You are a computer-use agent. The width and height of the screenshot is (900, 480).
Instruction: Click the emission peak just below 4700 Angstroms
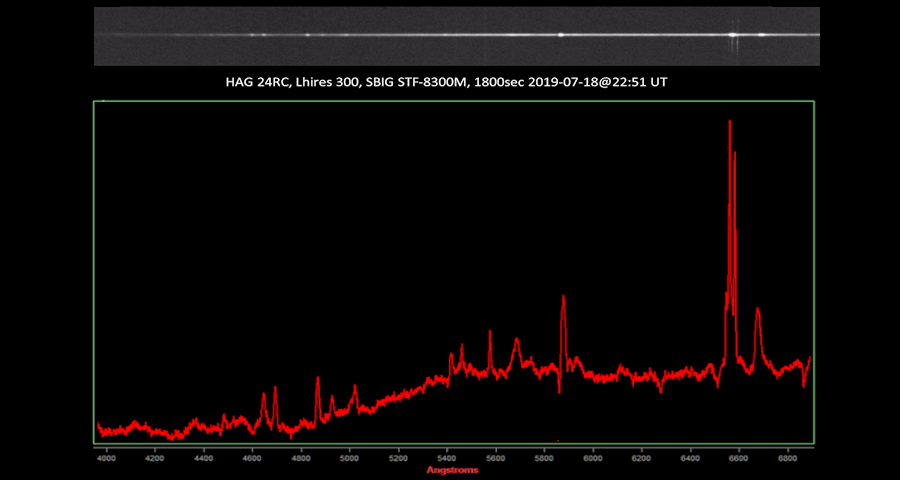tap(275, 389)
